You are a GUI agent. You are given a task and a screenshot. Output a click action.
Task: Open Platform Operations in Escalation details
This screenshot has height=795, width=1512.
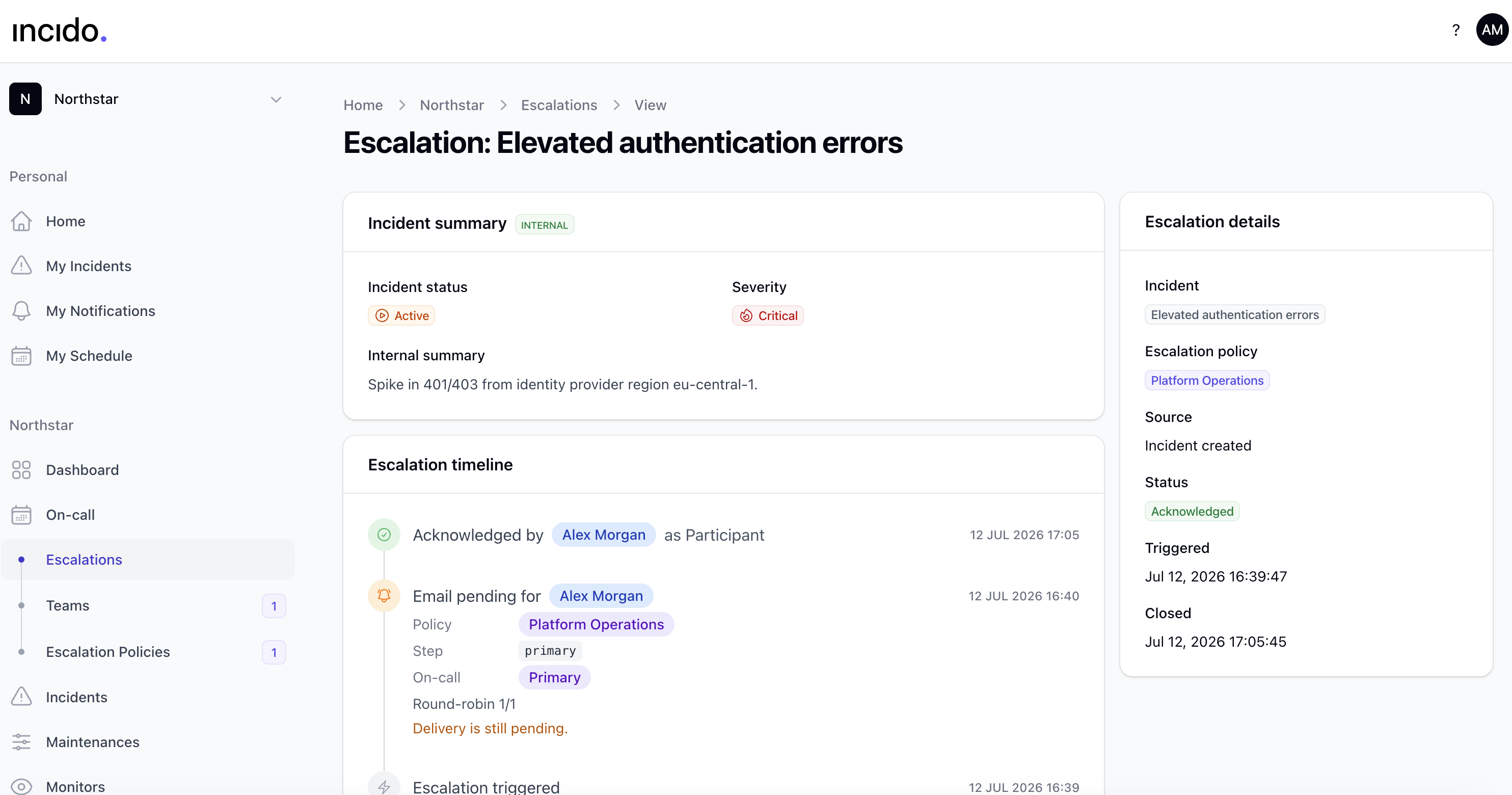(x=1207, y=381)
